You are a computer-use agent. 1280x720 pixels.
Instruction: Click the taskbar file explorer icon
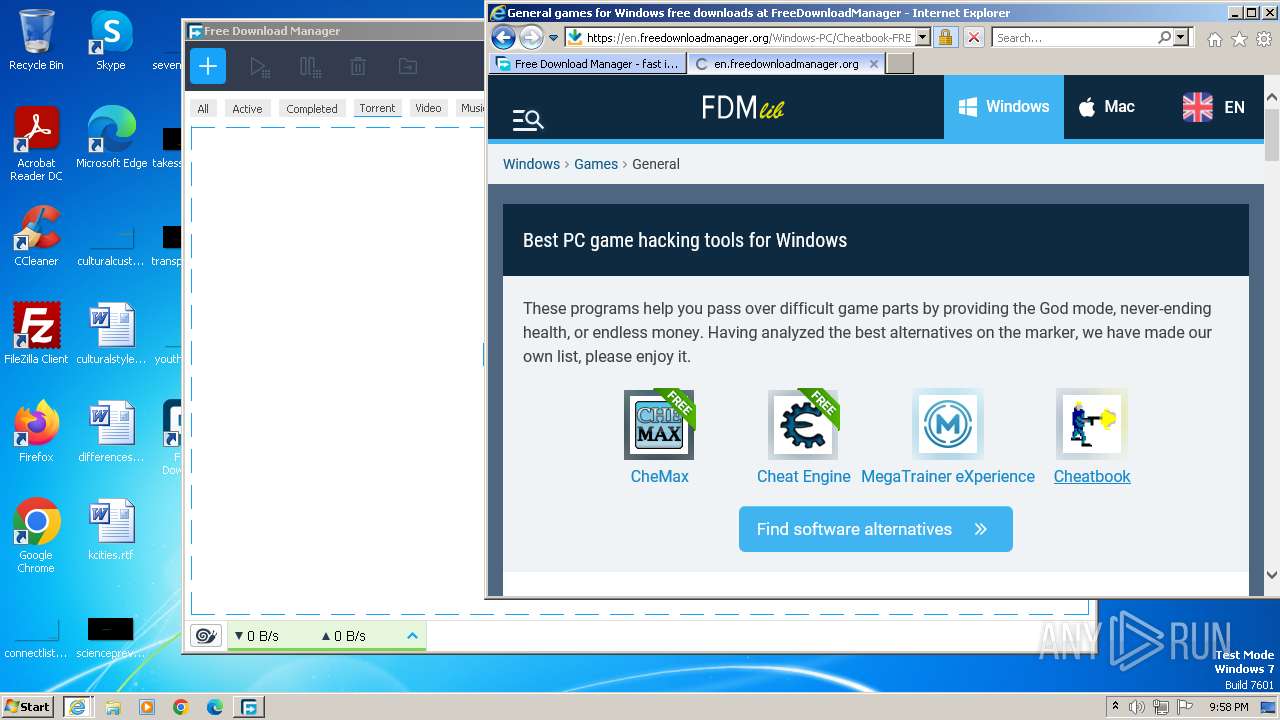(113, 707)
